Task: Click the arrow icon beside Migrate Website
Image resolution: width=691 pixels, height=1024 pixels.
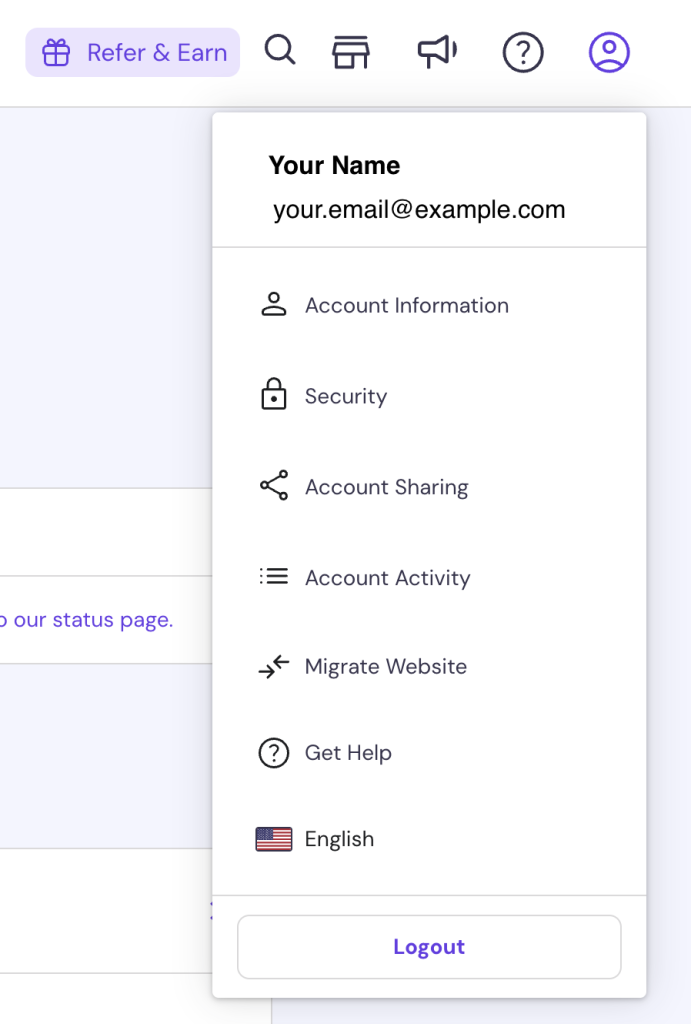Action: click(x=273, y=666)
